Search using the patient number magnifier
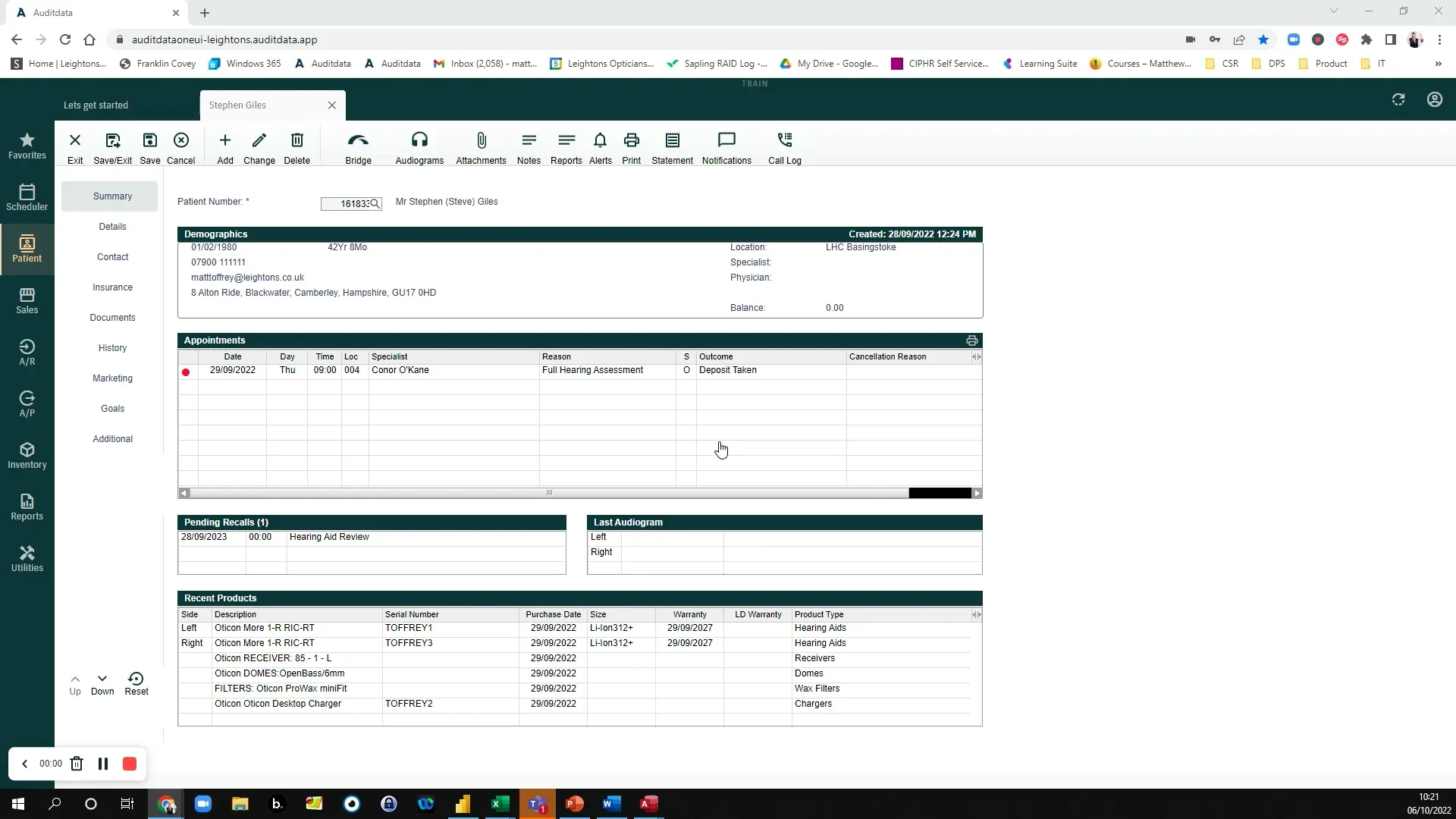 click(375, 203)
